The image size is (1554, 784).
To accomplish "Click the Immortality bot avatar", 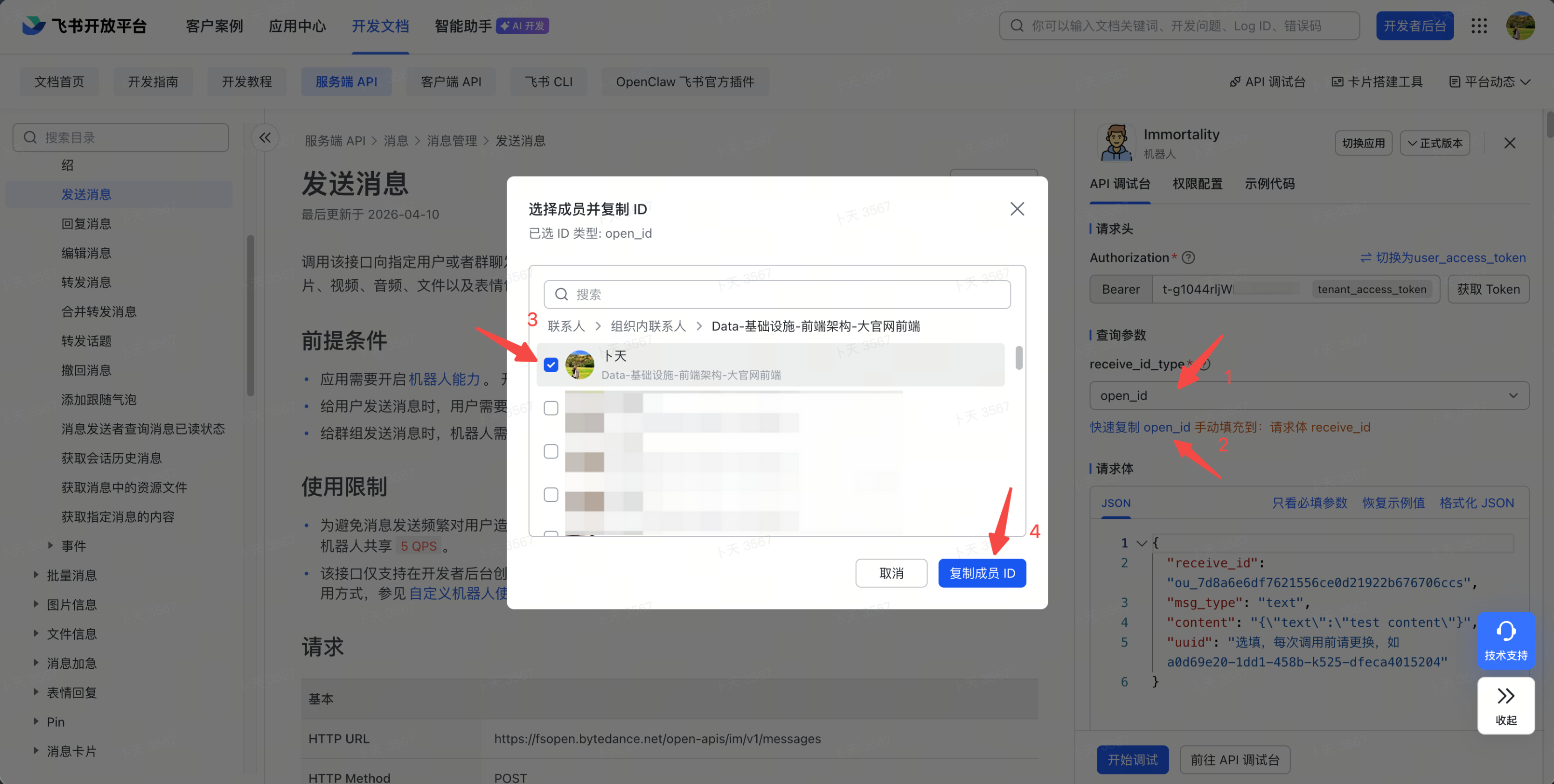I will 1116,142.
